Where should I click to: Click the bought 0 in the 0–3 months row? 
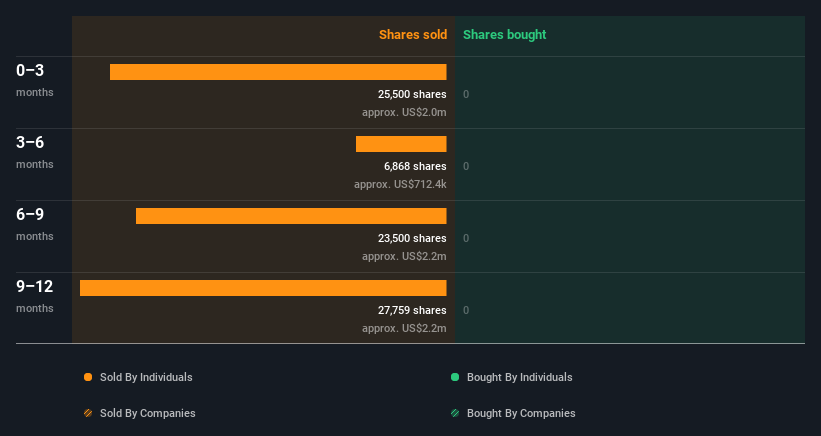click(x=466, y=95)
